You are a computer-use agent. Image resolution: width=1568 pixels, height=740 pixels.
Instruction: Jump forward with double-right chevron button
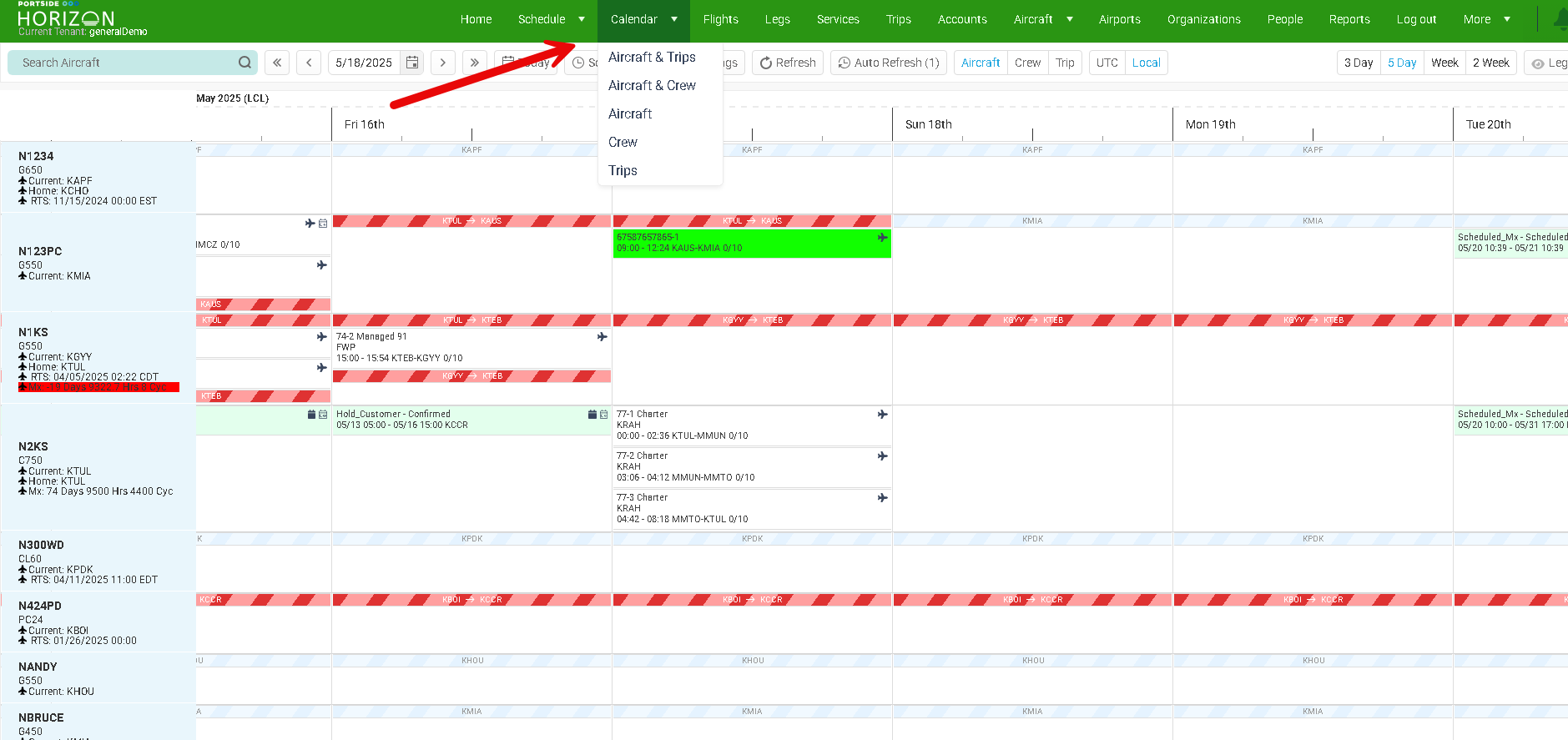tap(475, 63)
